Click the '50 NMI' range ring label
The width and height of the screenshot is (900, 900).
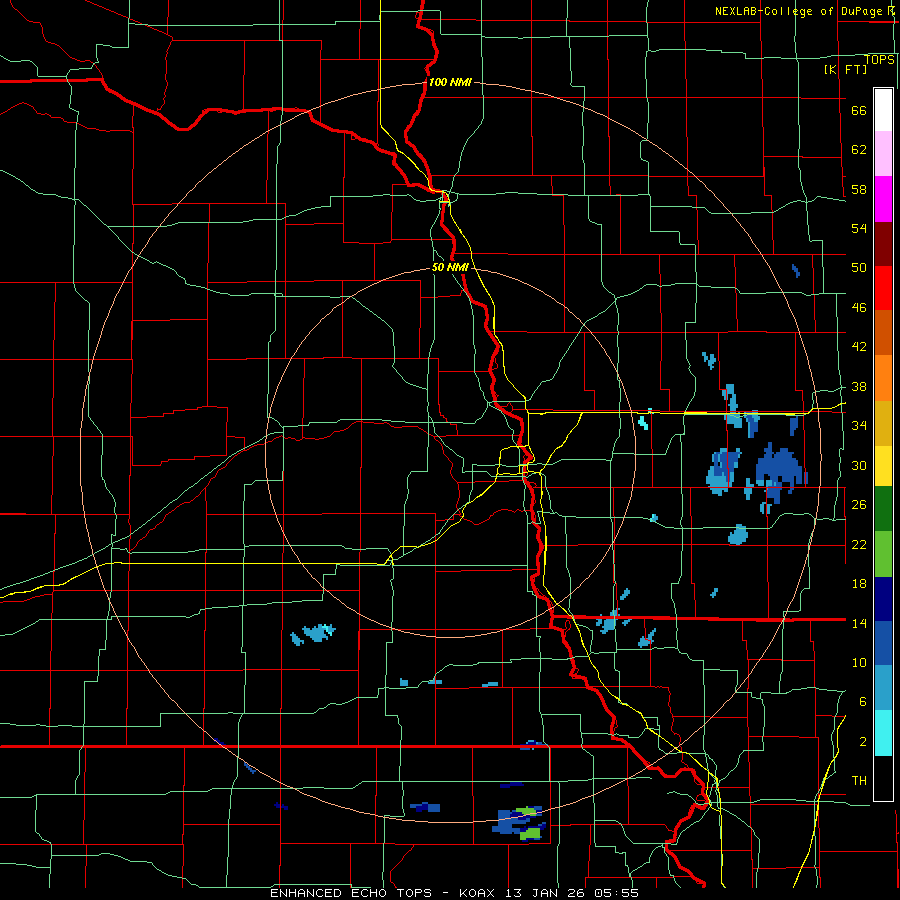[x=450, y=267]
